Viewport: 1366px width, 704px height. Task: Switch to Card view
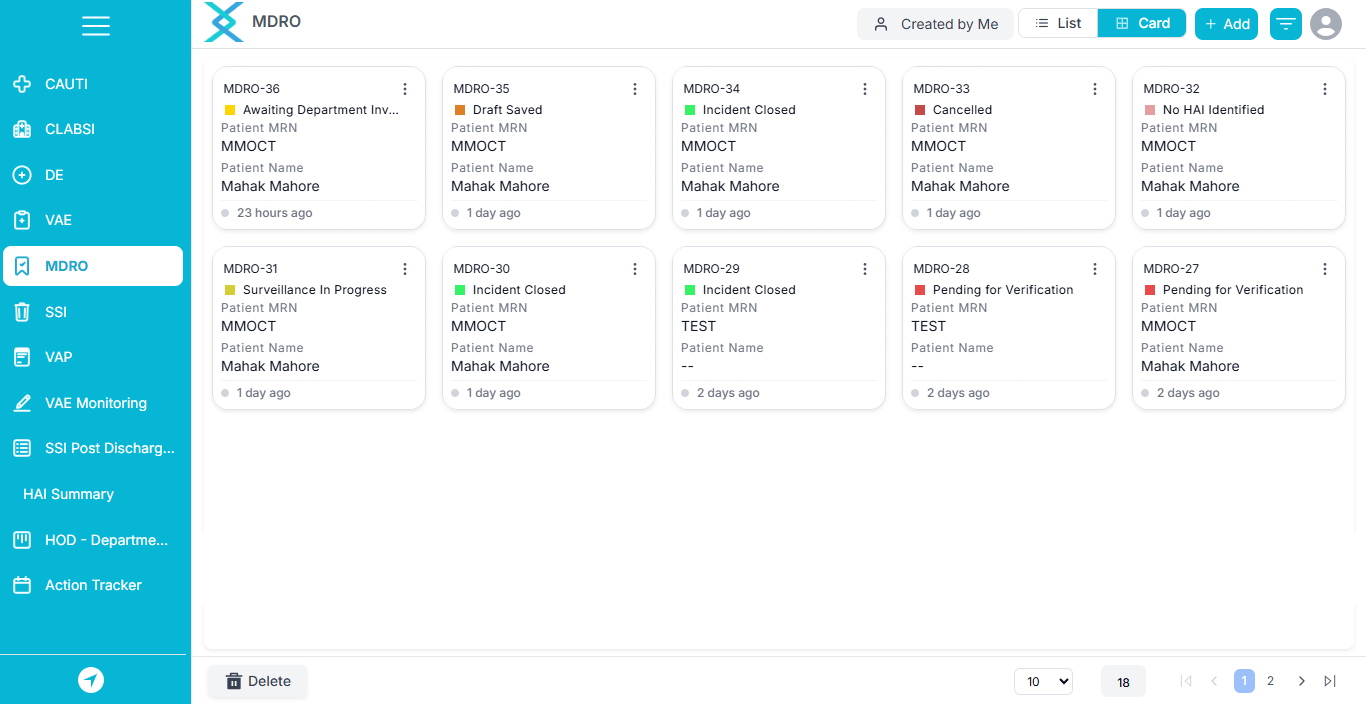click(1142, 23)
